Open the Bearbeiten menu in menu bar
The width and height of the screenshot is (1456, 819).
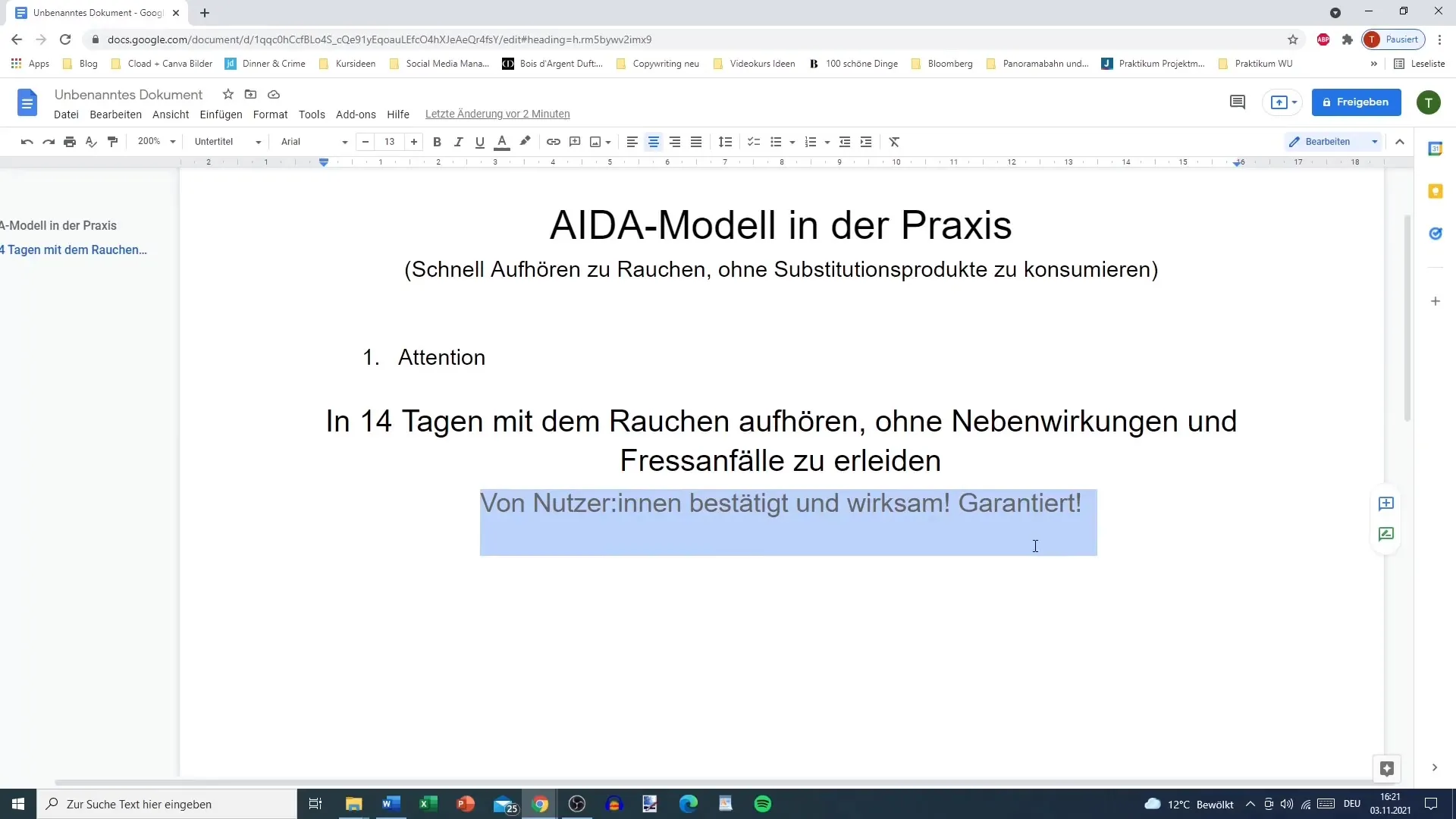[x=115, y=115]
